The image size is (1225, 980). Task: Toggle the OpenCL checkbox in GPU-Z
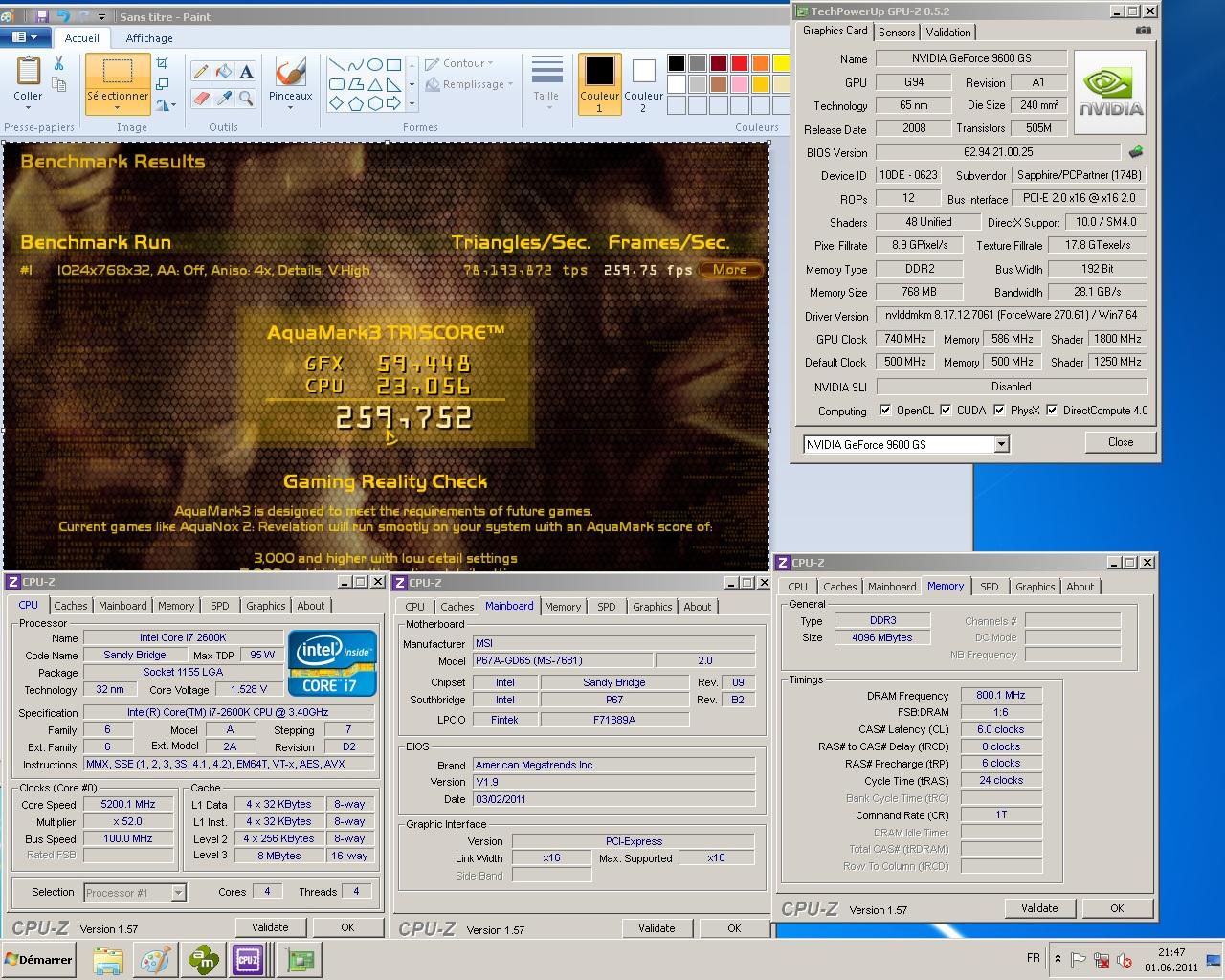click(x=885, y=411)
